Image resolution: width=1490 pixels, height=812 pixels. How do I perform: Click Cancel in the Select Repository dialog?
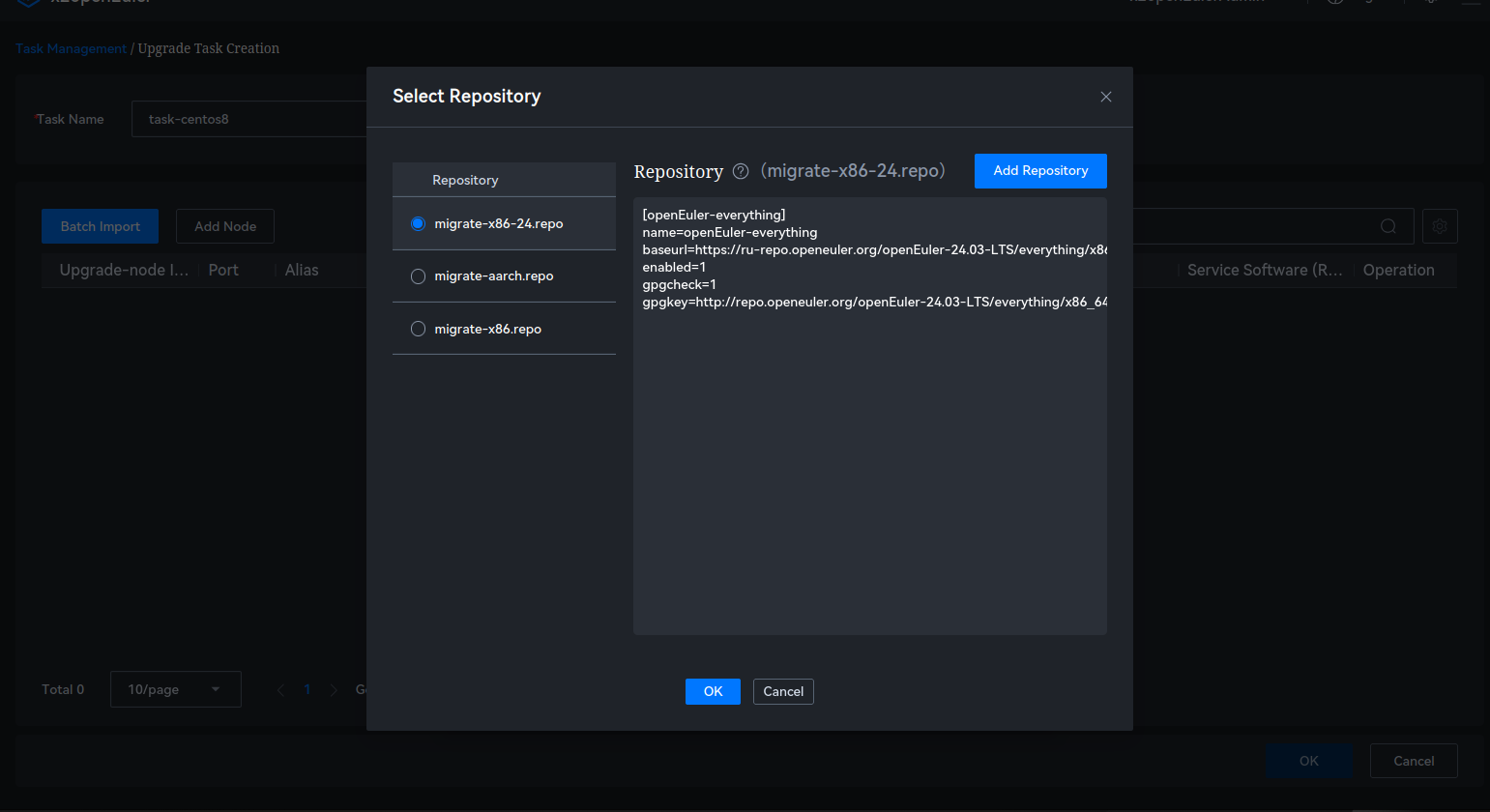click(x=783, y=691)
